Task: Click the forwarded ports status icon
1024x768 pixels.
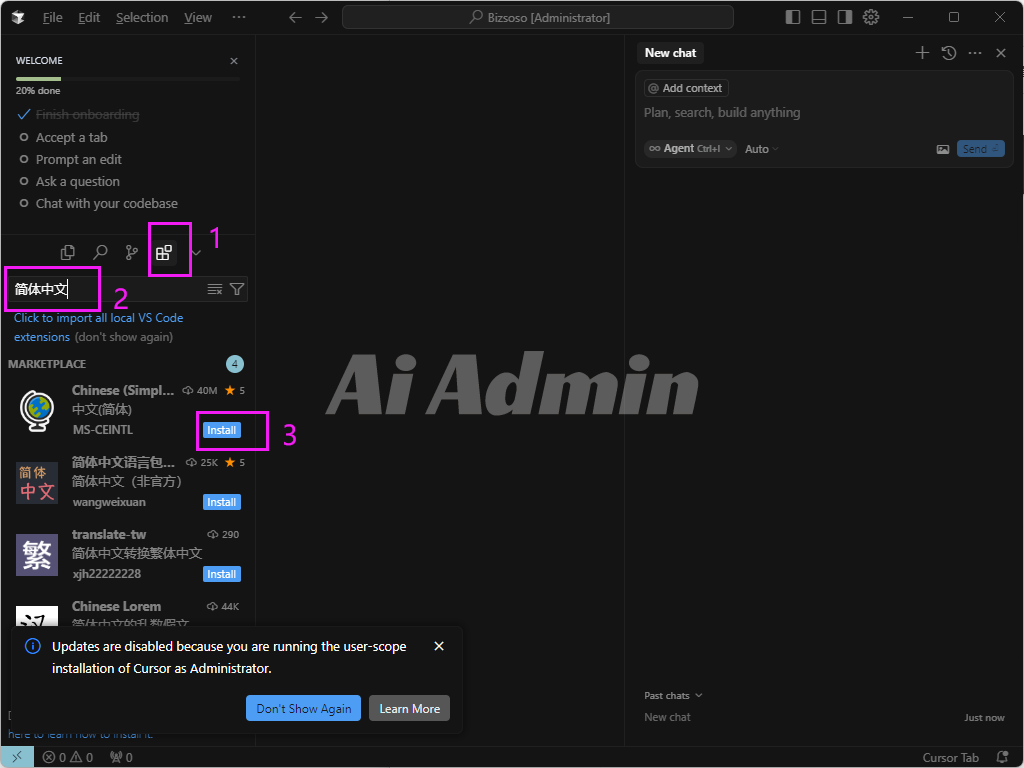Action: [121, 758]
